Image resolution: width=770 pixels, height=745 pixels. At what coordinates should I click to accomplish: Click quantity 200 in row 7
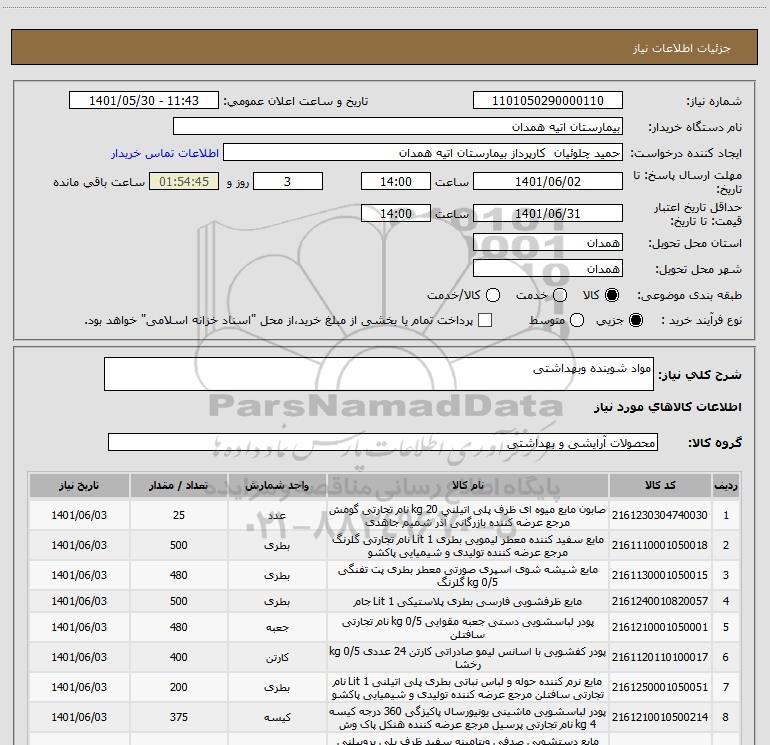tap(179, 687)
